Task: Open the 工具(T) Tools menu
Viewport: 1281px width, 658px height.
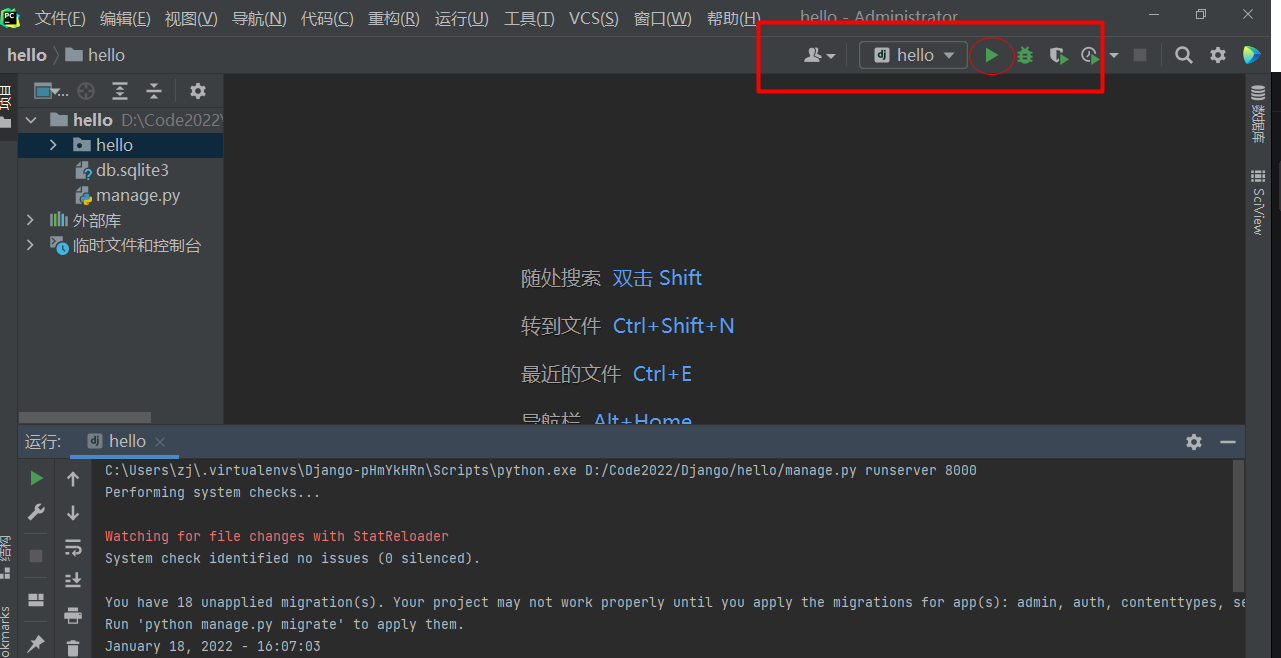Action: point(529,19)
